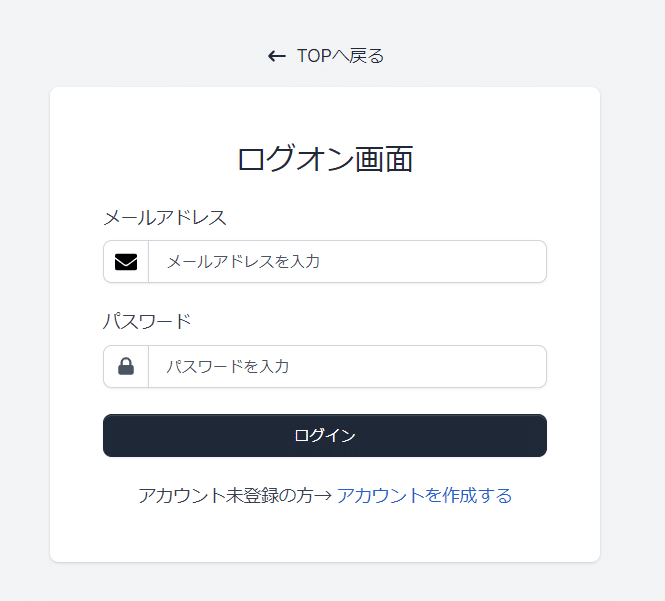Screen dimensions: 665x601
Task: Focus the メールアドレスを入力 input field
Action: click(346, 262)
